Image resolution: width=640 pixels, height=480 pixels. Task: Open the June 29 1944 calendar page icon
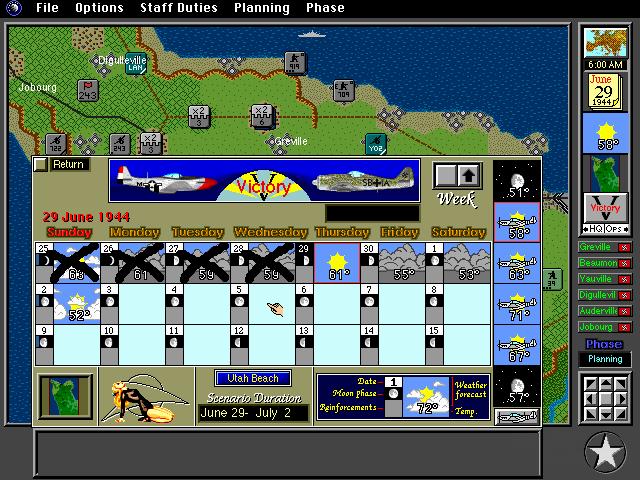[605, 91]
